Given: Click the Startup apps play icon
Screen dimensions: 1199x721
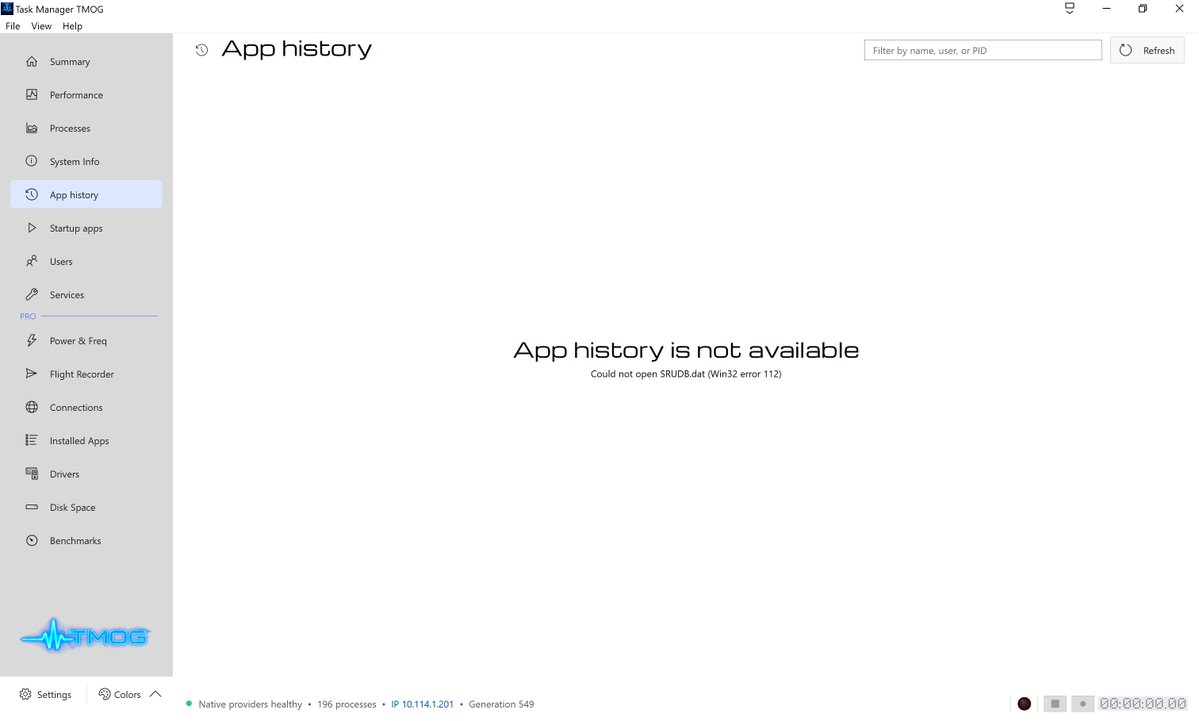Looking at the screenshot, I should pyautogui.click(x=31, y=228).
